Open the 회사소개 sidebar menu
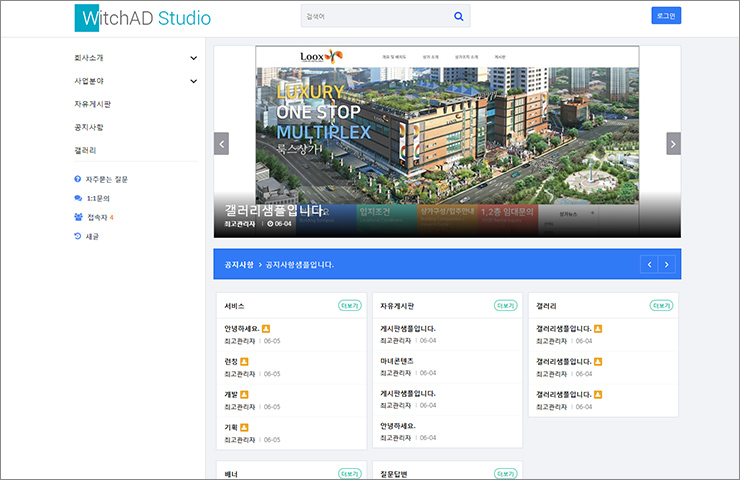The height and width of the screenshot is (480, 740). tap(89, 58)
